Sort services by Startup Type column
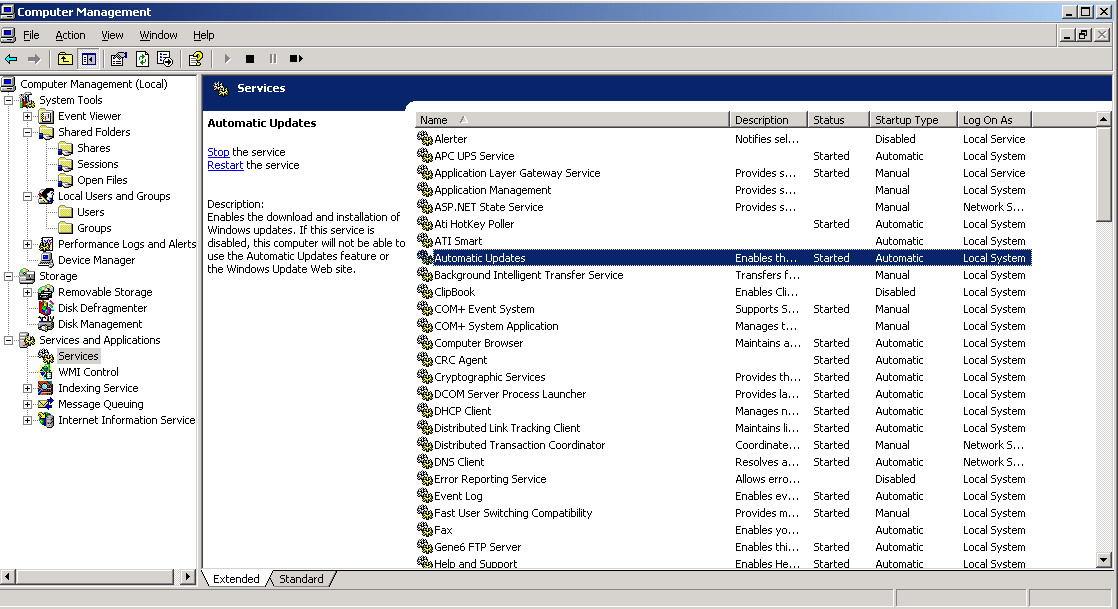1118x609 pixels. tap(911, 120)
